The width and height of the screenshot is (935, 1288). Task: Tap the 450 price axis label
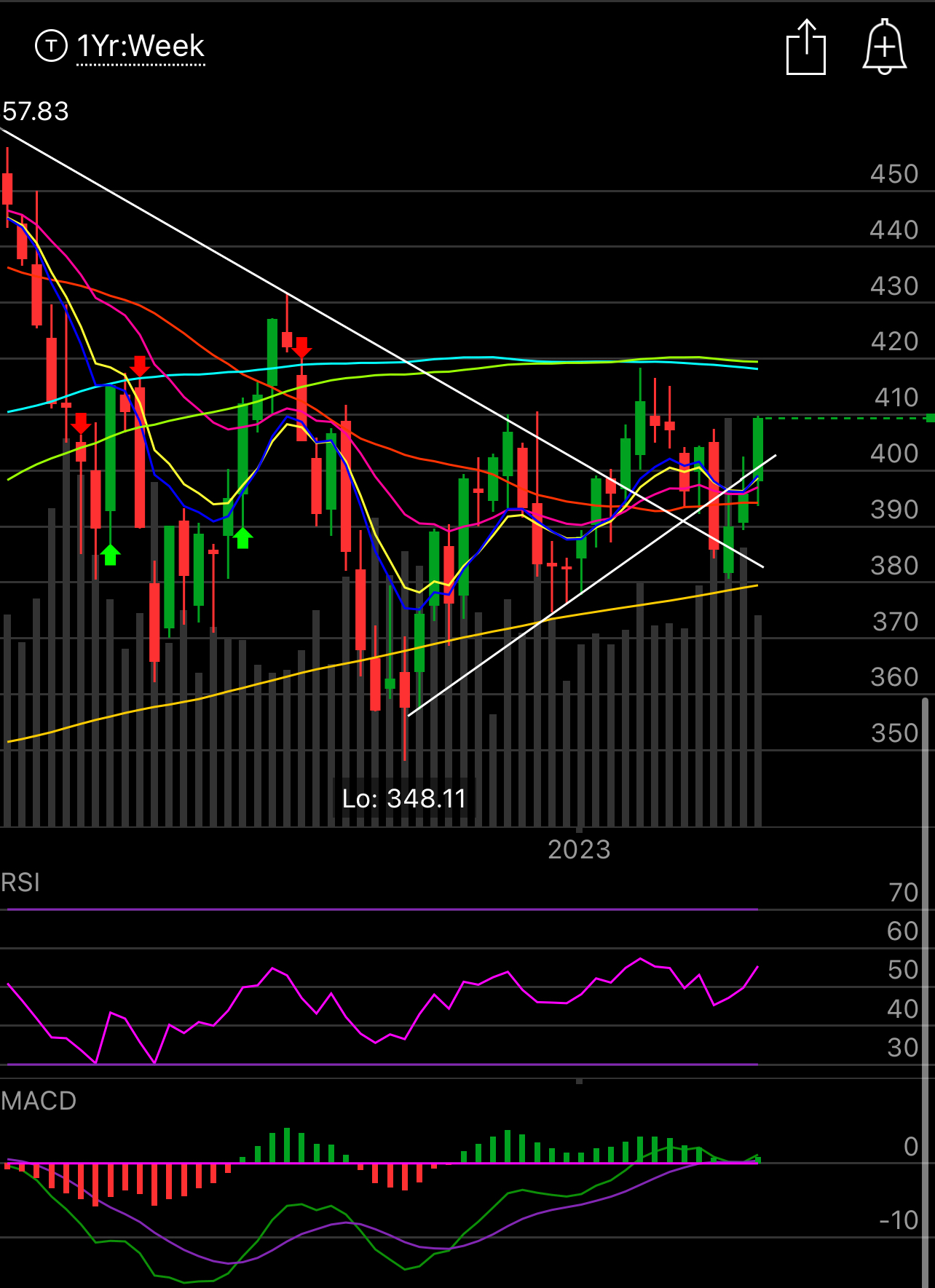click(894, 175)
